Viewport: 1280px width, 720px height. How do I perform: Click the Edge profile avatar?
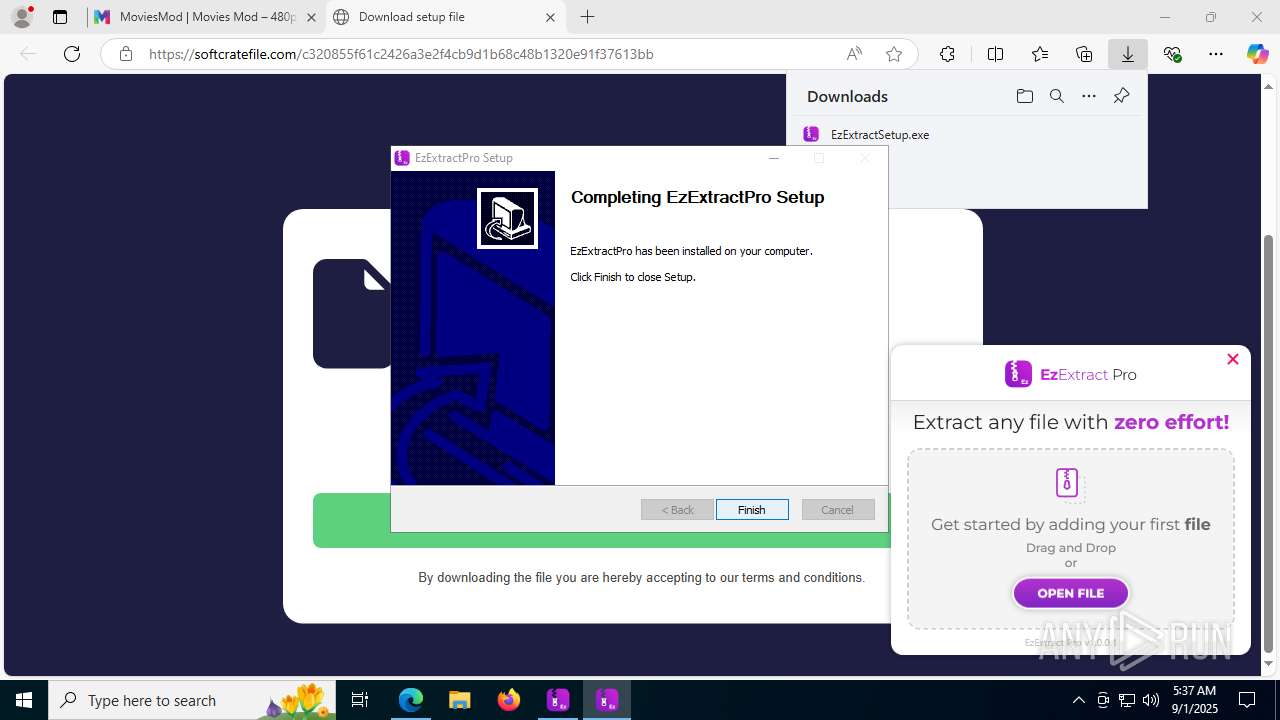[x=22, y=17]
